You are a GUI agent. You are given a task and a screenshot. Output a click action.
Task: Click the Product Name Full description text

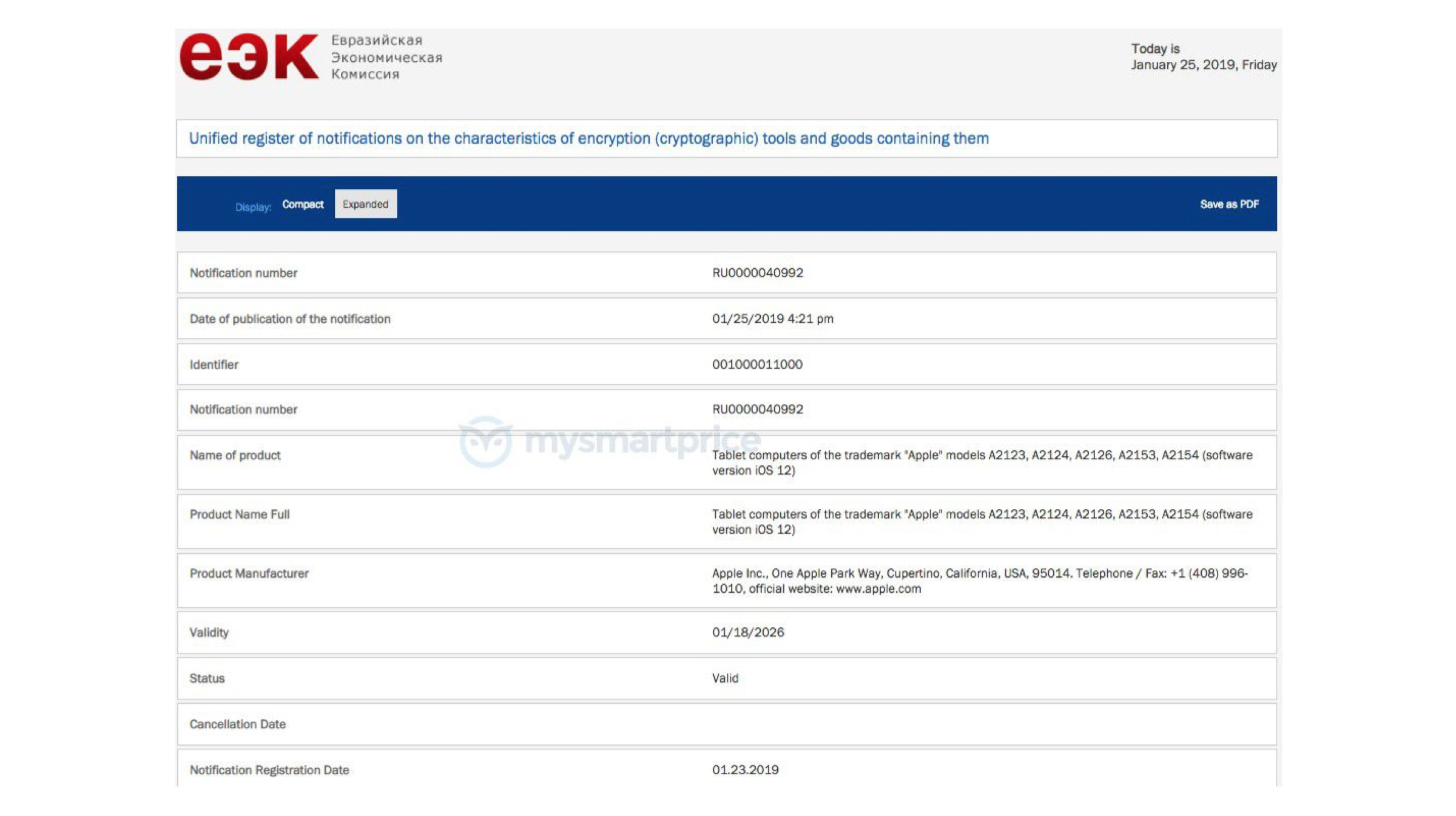click(982, 522)
